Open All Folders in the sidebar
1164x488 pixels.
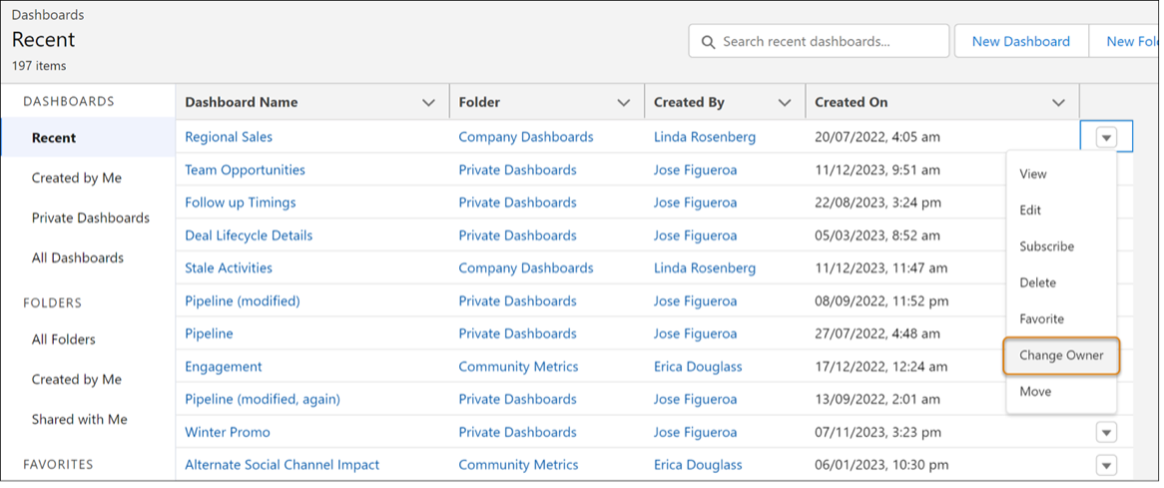63,339
